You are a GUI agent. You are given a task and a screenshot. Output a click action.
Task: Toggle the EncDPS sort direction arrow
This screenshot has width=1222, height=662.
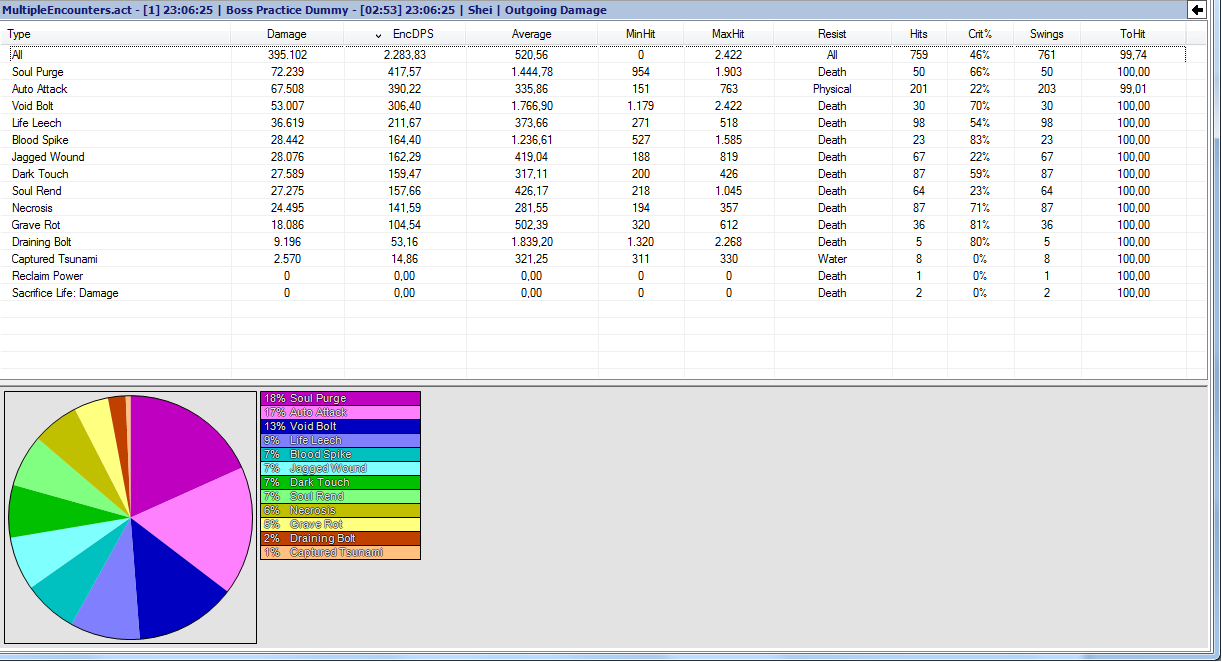click(378, 35)
